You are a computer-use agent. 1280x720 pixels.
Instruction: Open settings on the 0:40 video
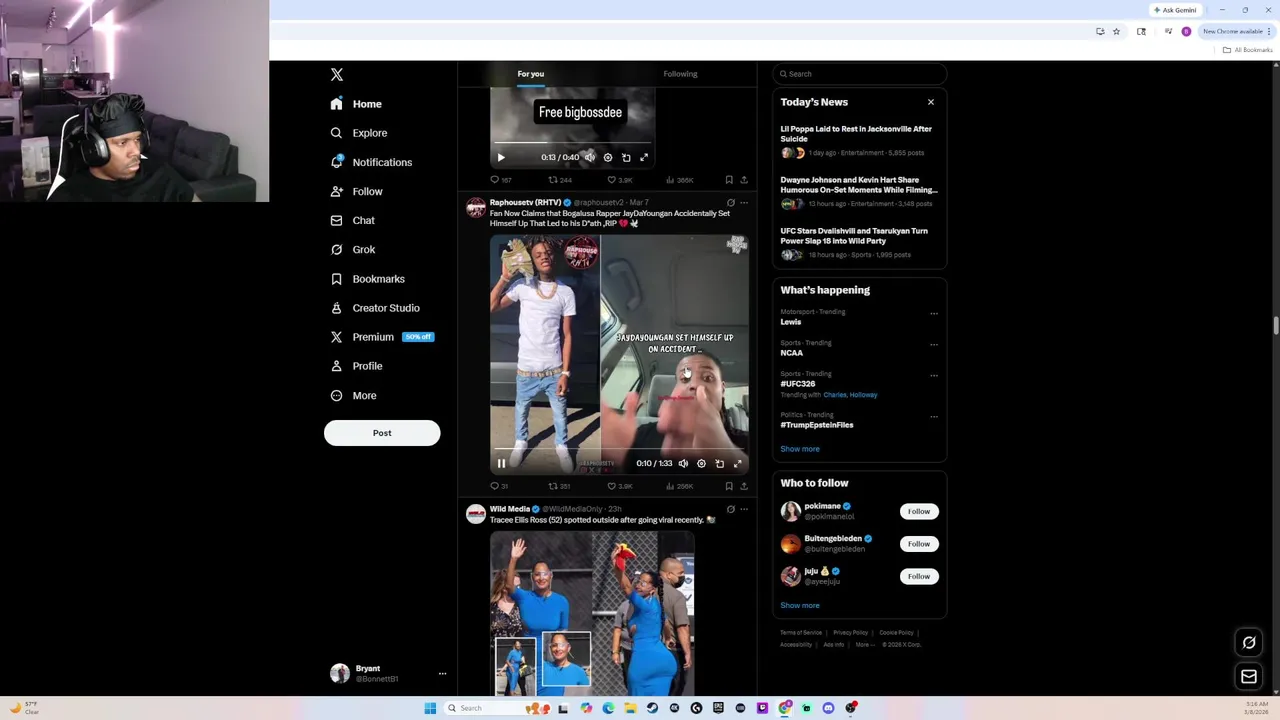coord(608,157)
